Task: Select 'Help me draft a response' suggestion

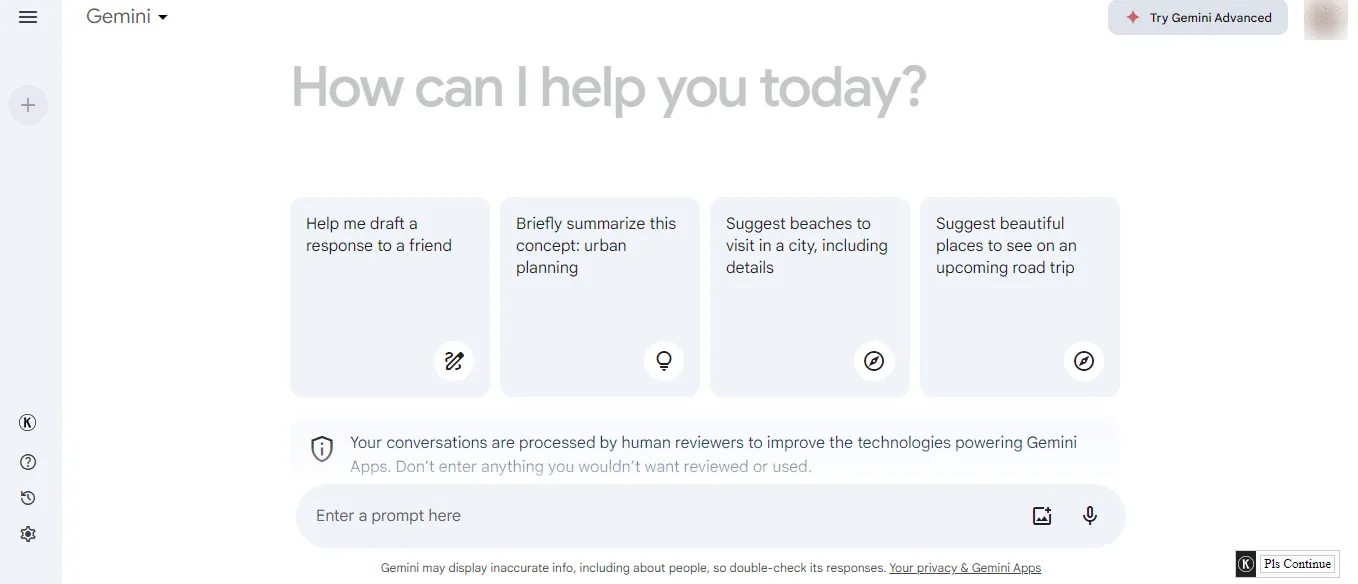Action: coord(390,297)
